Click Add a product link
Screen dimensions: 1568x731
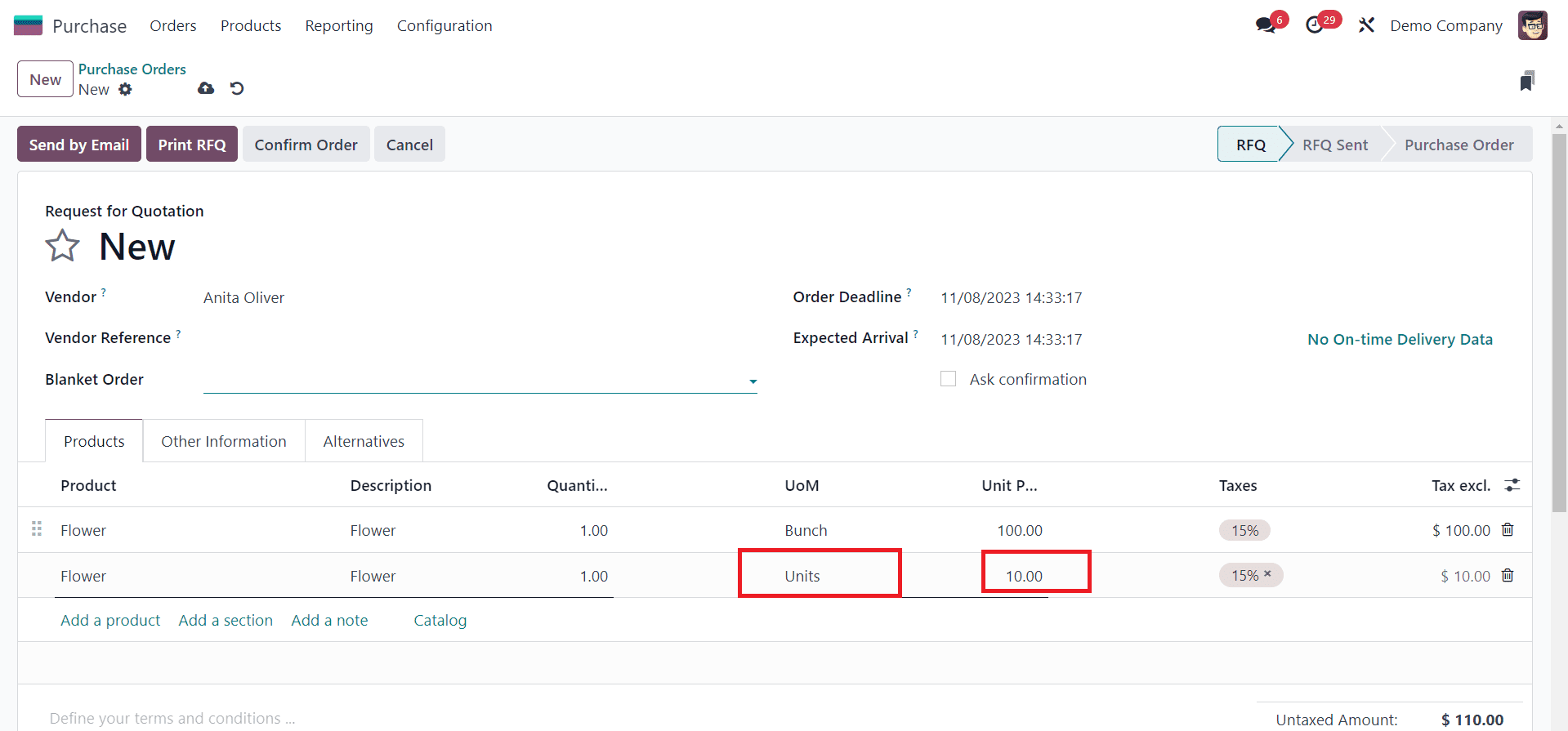(x=110, y=620)
